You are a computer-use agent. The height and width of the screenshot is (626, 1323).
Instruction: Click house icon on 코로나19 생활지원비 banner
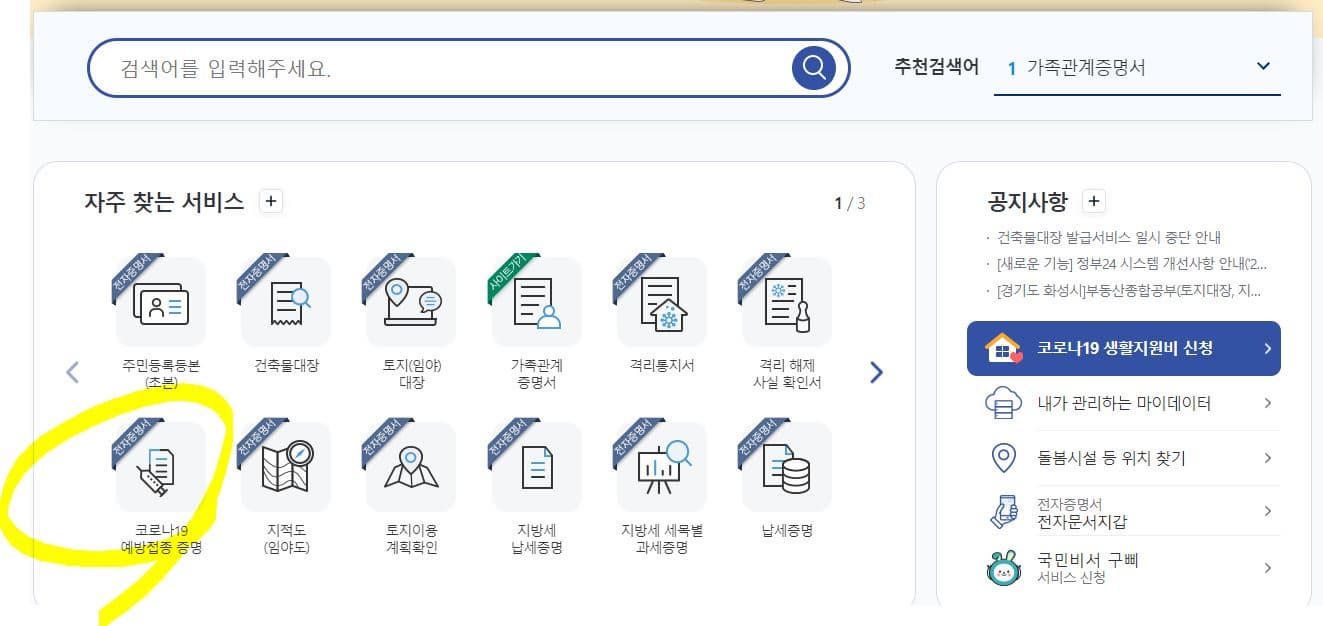1003,348
